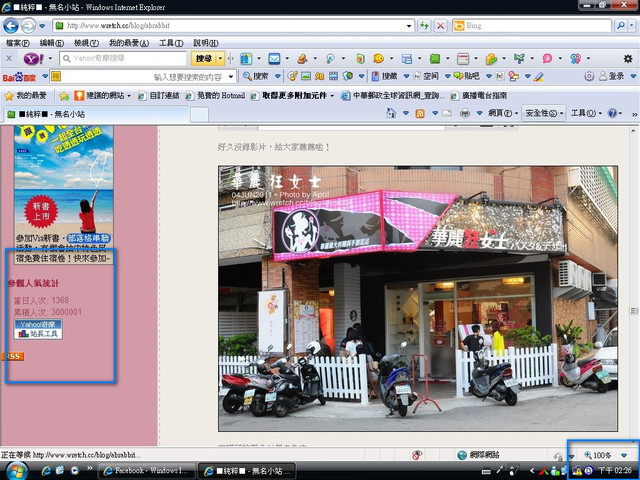Click the blue Help question mark icon
The image size is (640, 480).
(x=612, y=113)
